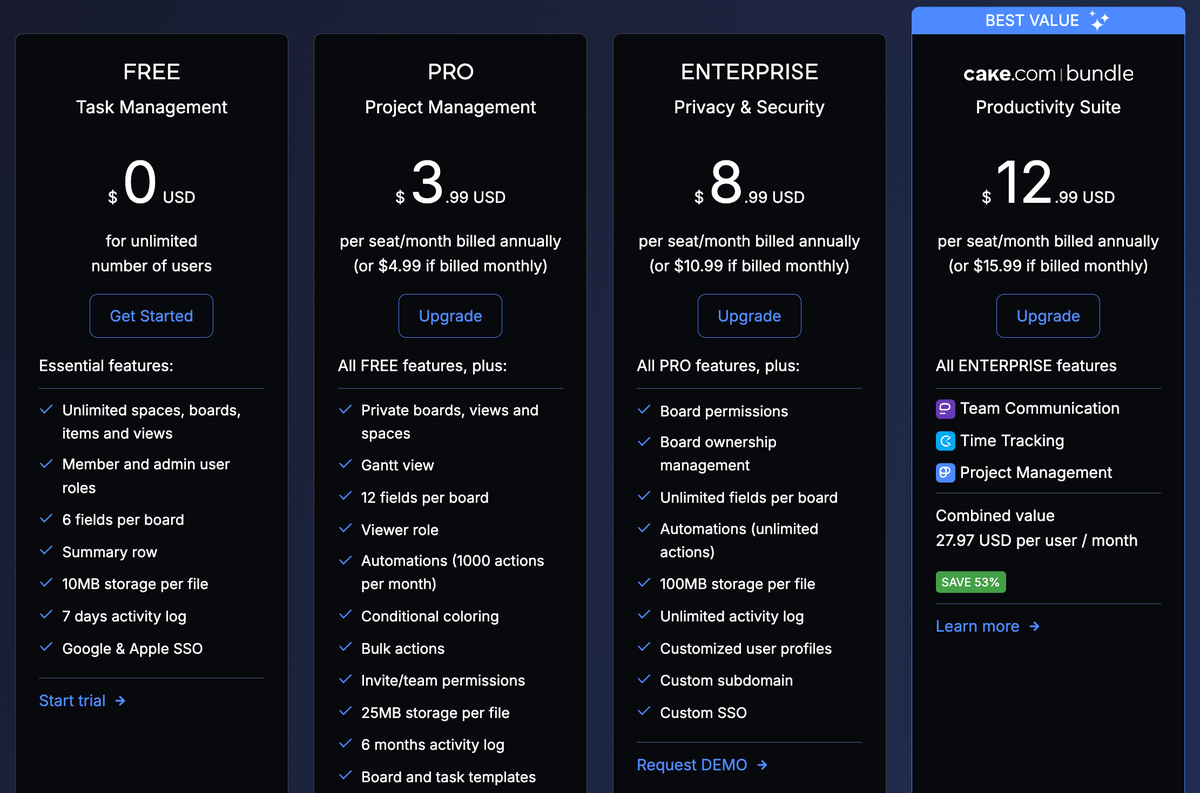Viewport: 1200px width, 793px height.
Task: Select the Pumble Team Communication icon
Action: pyautogui.click(x=944, y=408)
